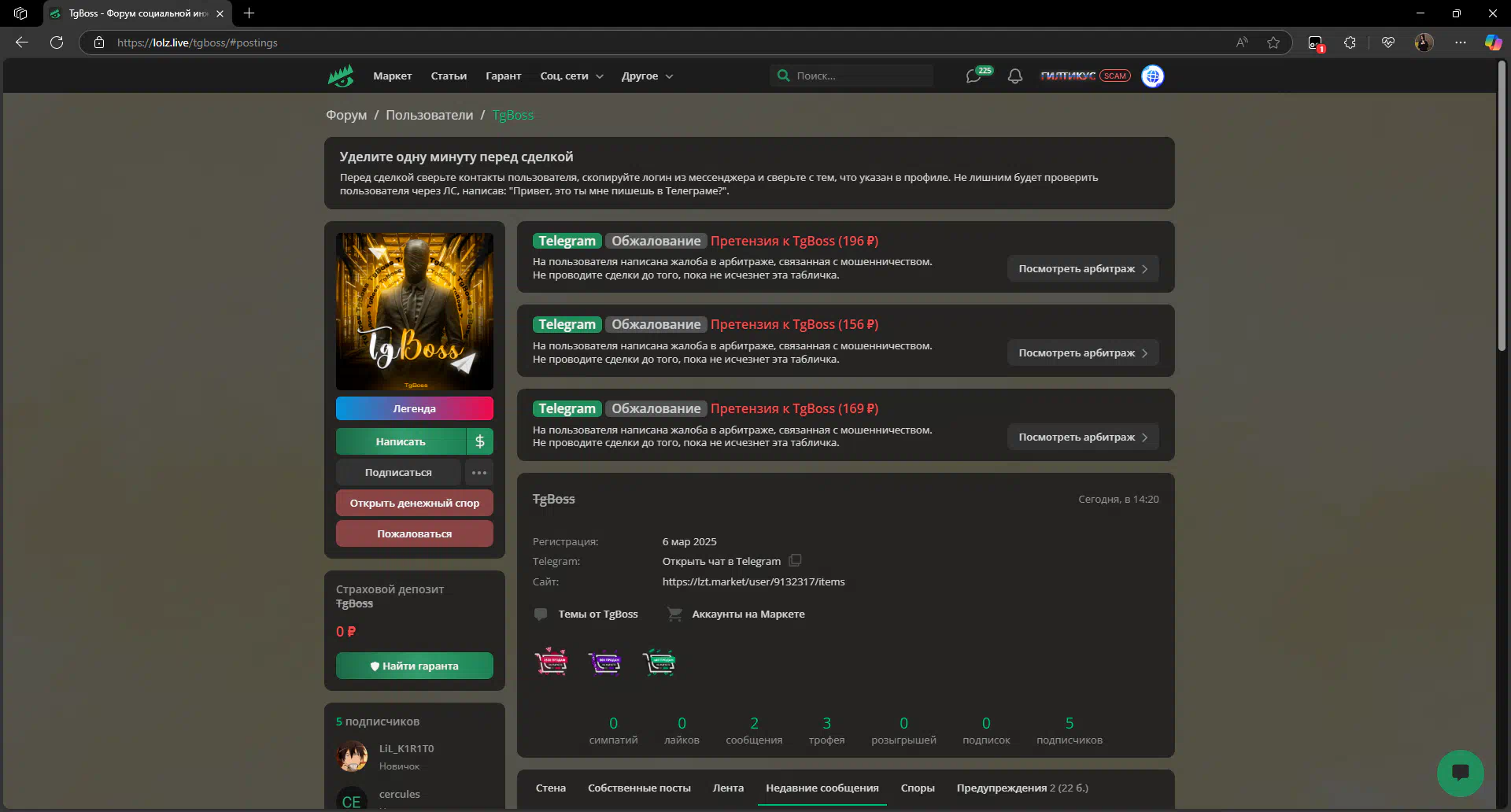
Task: Click the green cart trophy icon
Action: (x=659, y=662)
